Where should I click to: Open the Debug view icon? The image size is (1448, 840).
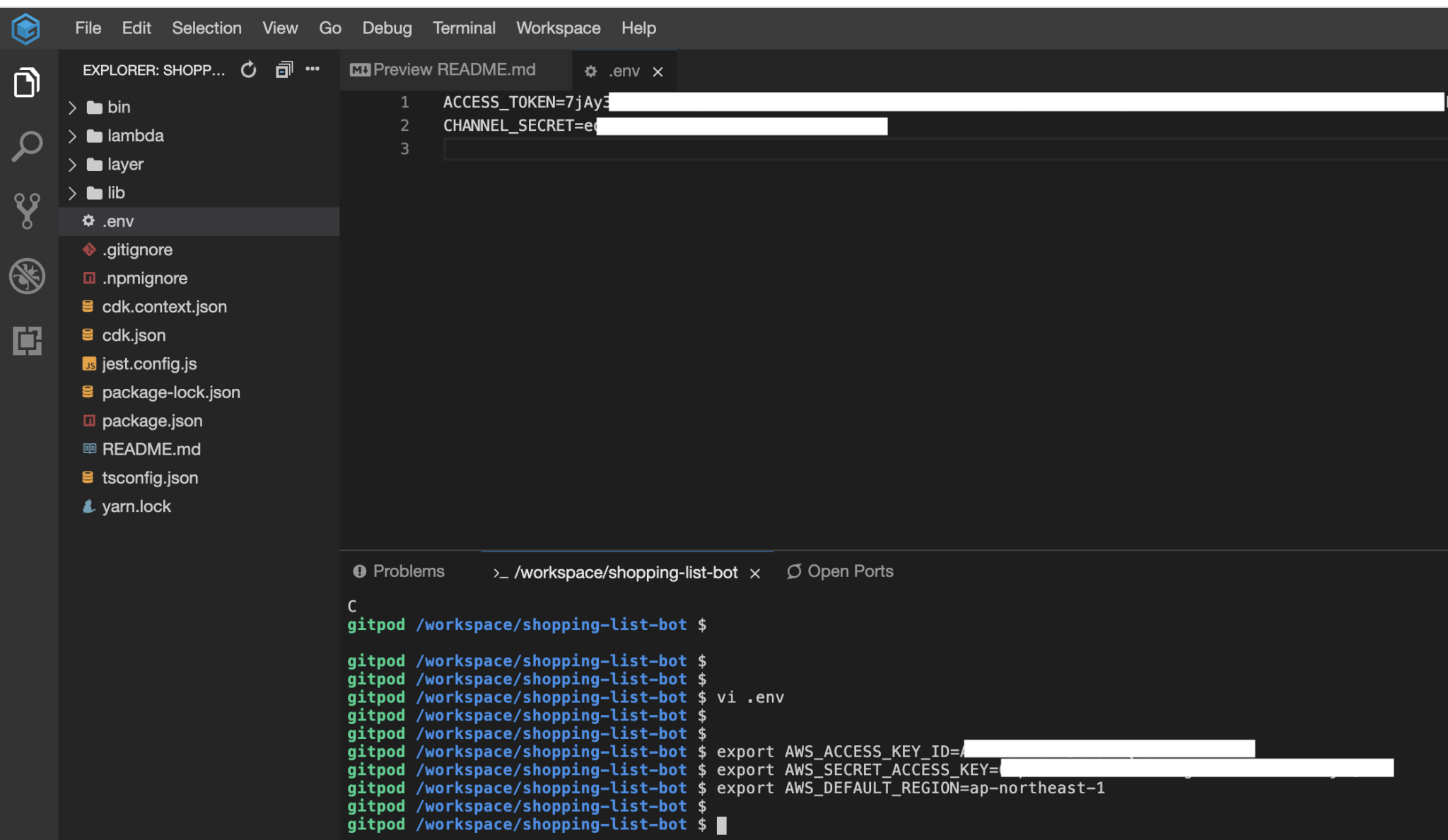click(x=27, y=276)
